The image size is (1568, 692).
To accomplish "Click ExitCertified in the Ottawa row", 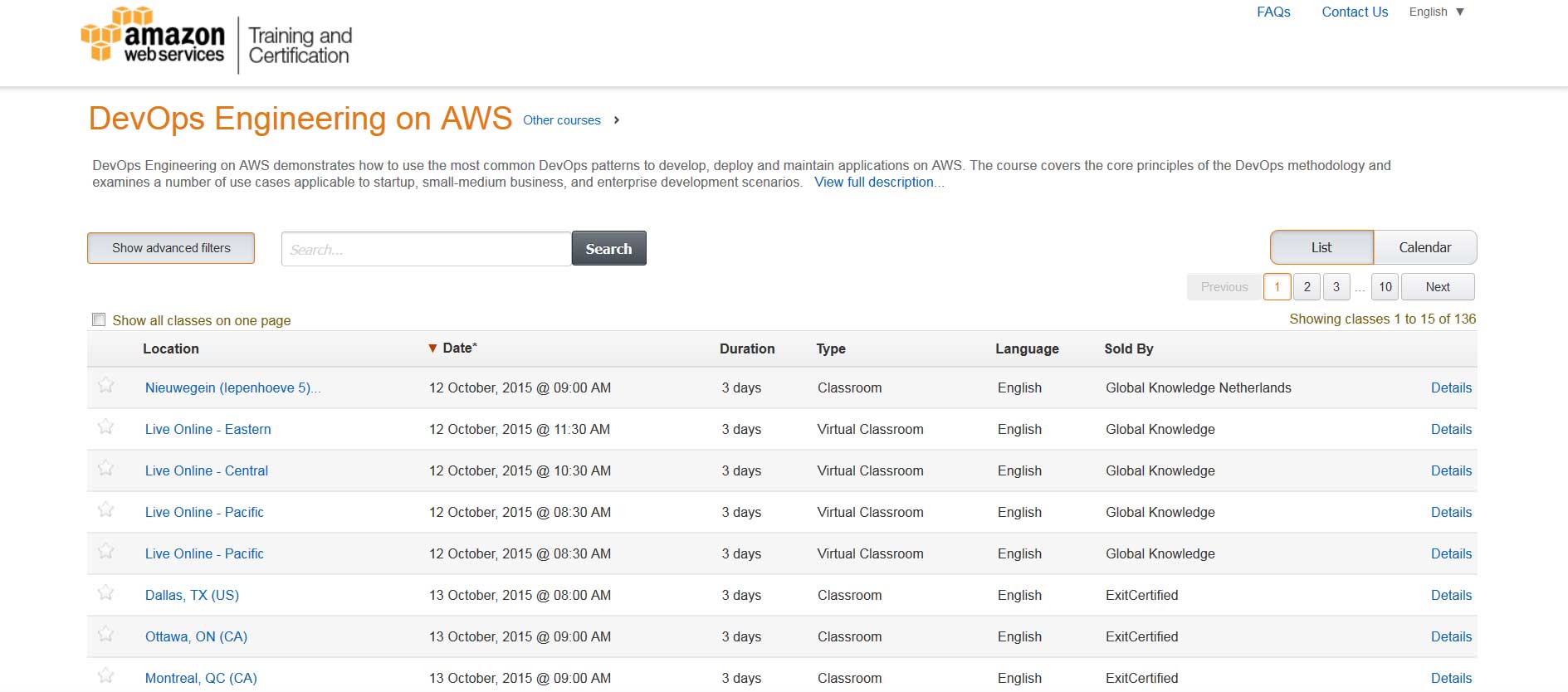I will pos(1141,636).
